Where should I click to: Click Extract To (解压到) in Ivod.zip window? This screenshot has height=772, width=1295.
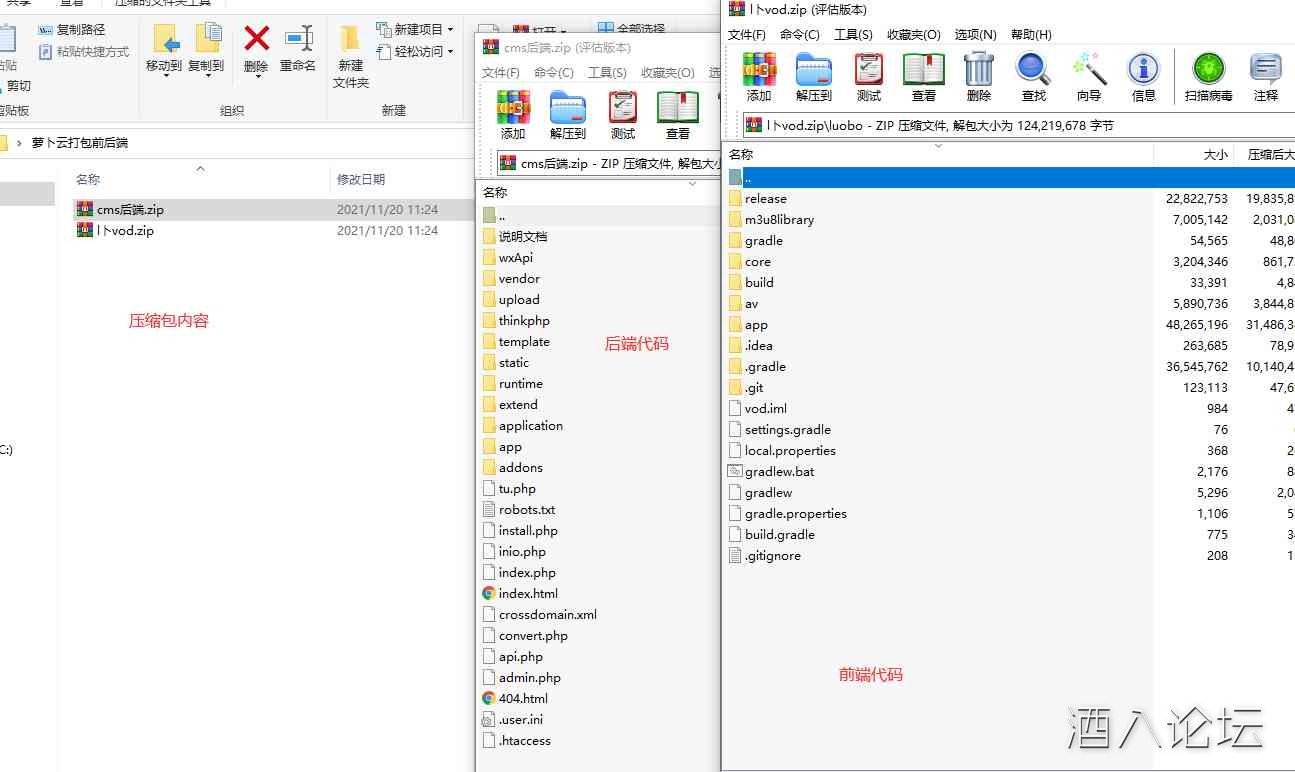click(813, 77)
